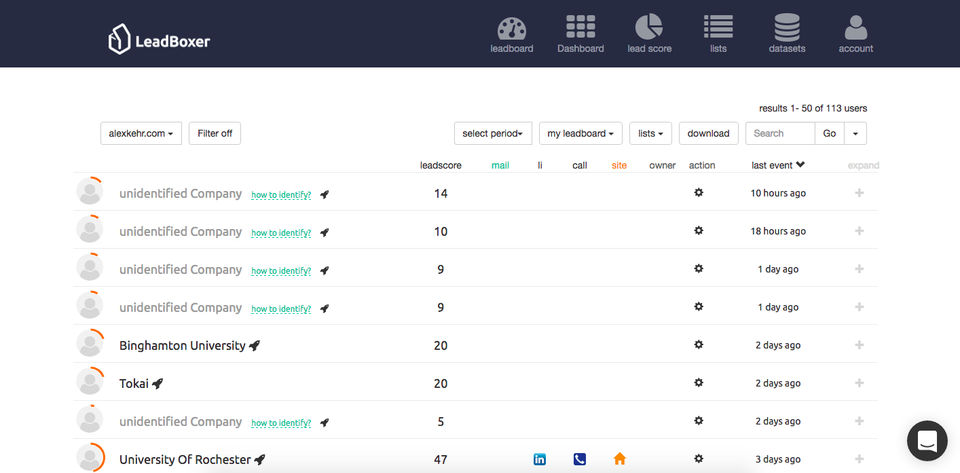Open the select period dropdown
The image size is (960, 473).
(x=493, y=133)
